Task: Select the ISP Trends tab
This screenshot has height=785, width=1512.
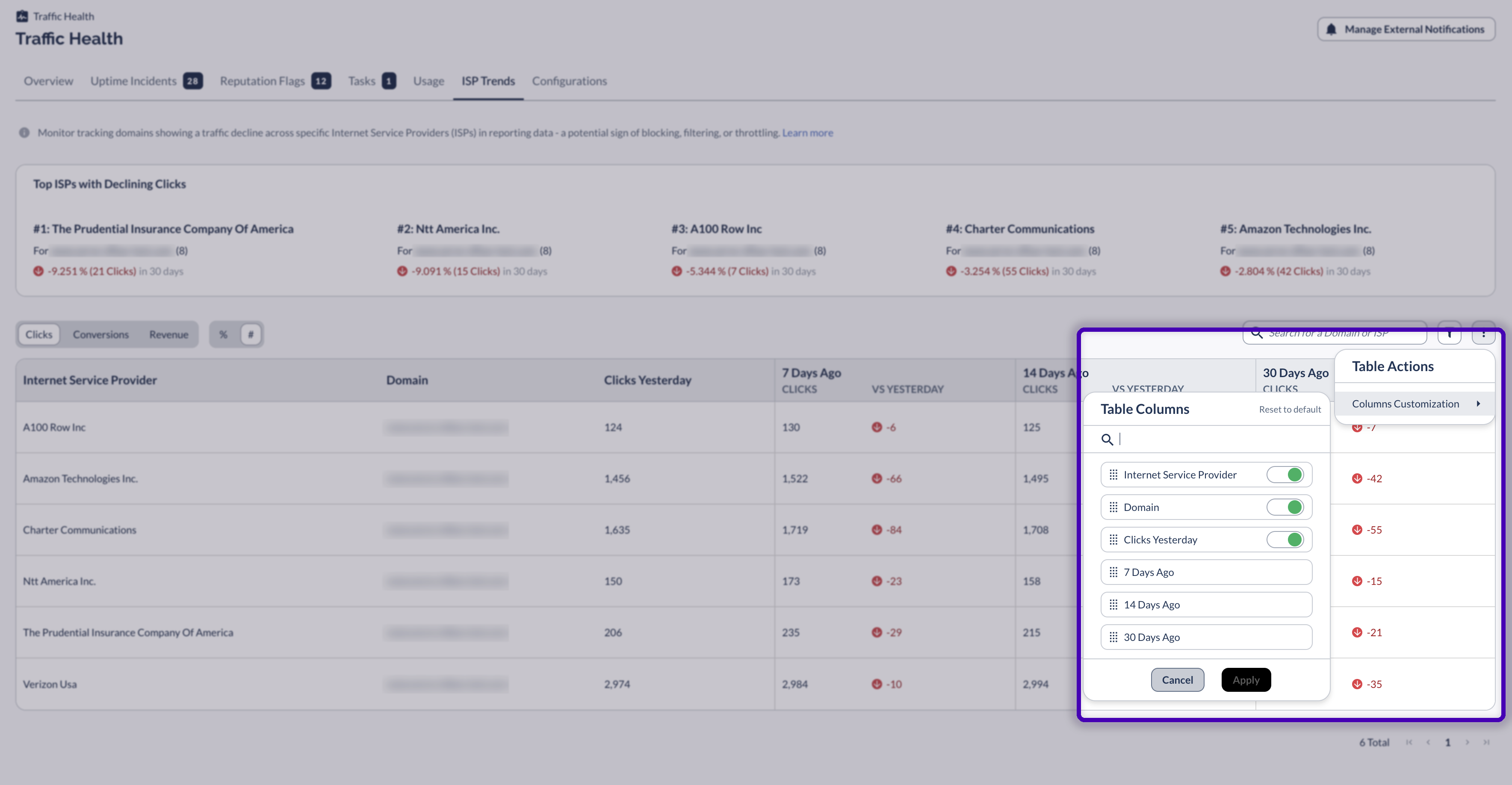Action: click(488, 81)
